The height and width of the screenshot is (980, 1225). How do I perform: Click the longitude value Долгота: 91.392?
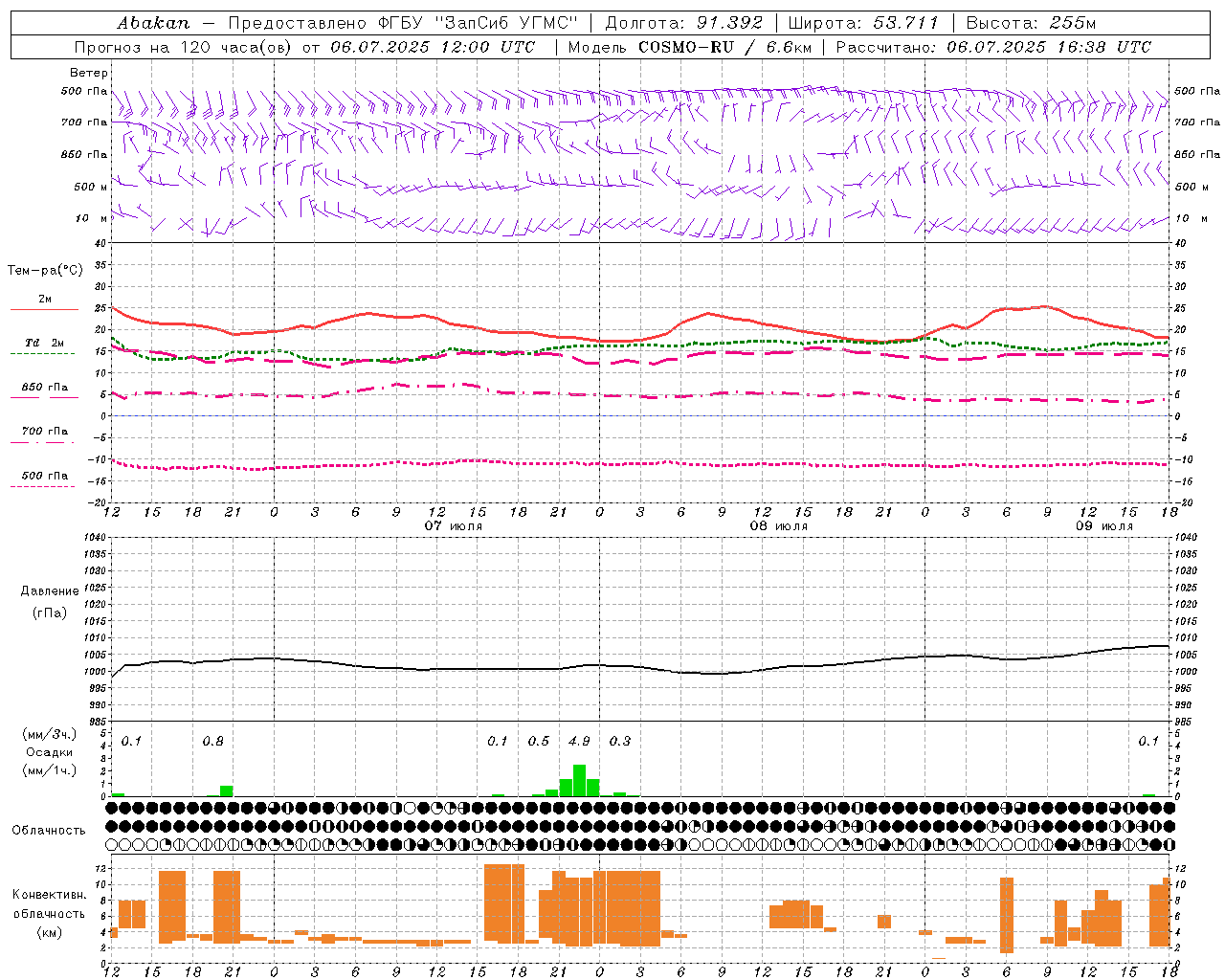684,23
